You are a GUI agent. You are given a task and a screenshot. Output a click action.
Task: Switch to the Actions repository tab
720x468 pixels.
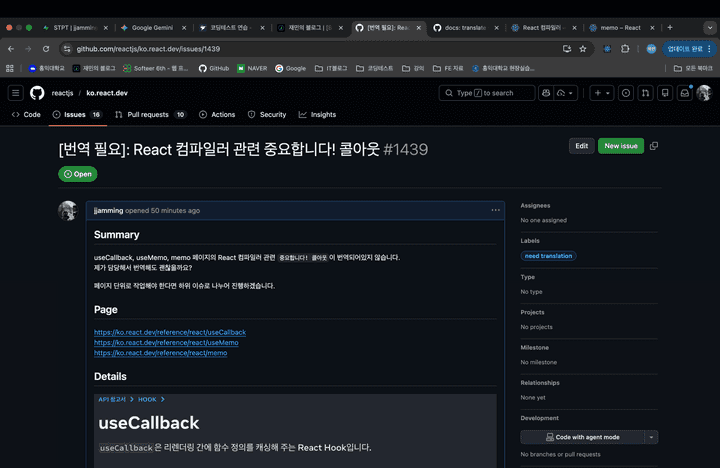coord(218,115)
